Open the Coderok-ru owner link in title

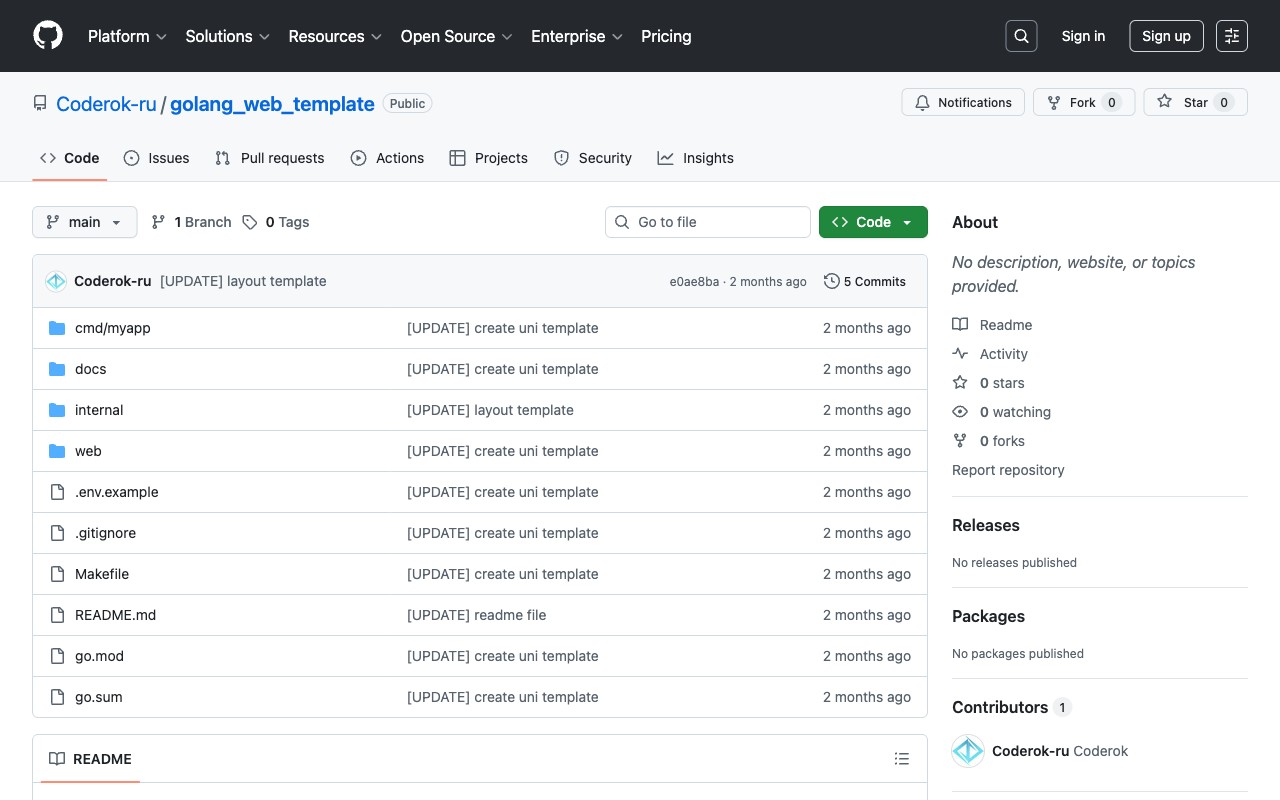106,104
